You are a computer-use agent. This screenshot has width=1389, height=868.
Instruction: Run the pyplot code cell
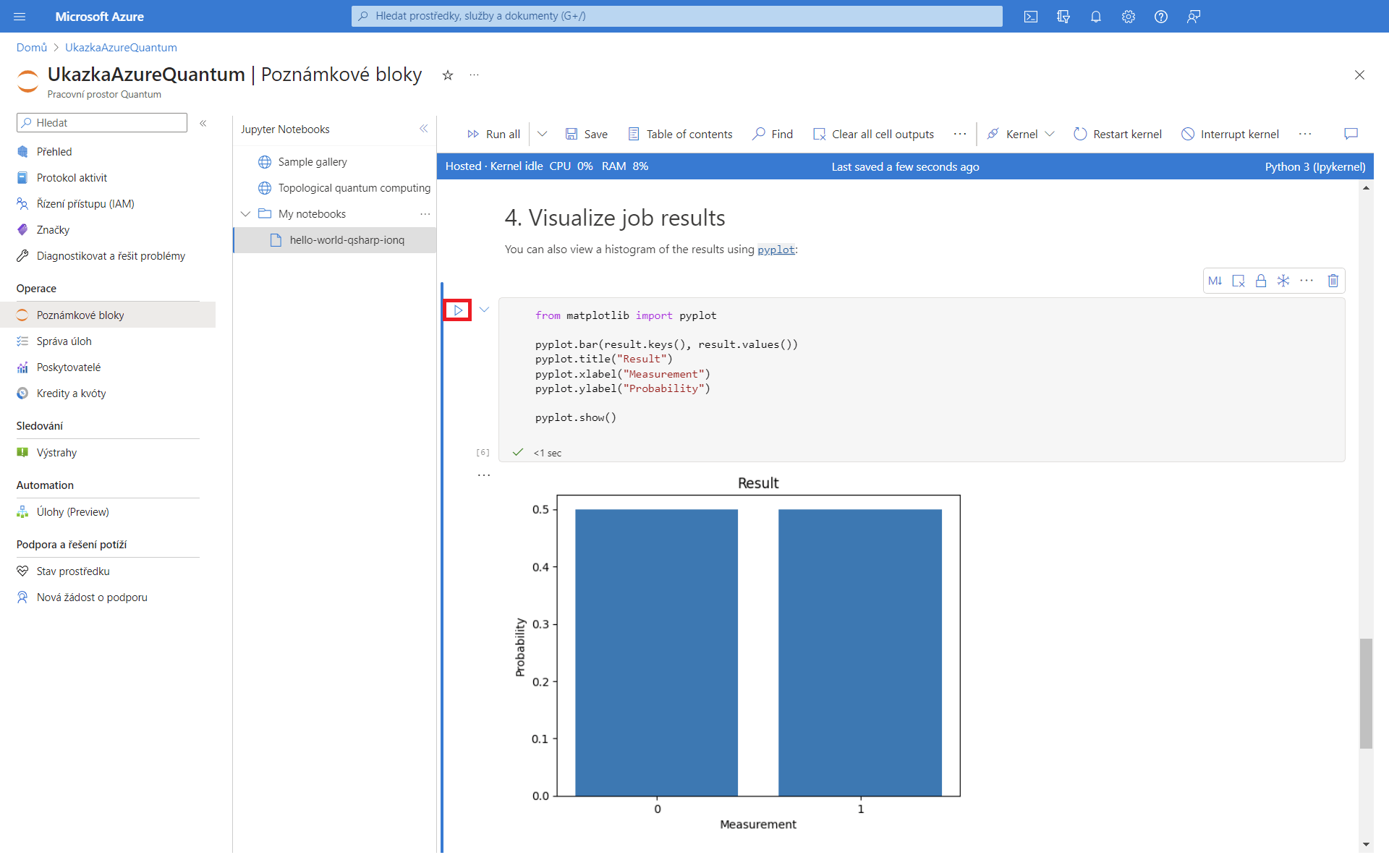(x=457, y=310)
